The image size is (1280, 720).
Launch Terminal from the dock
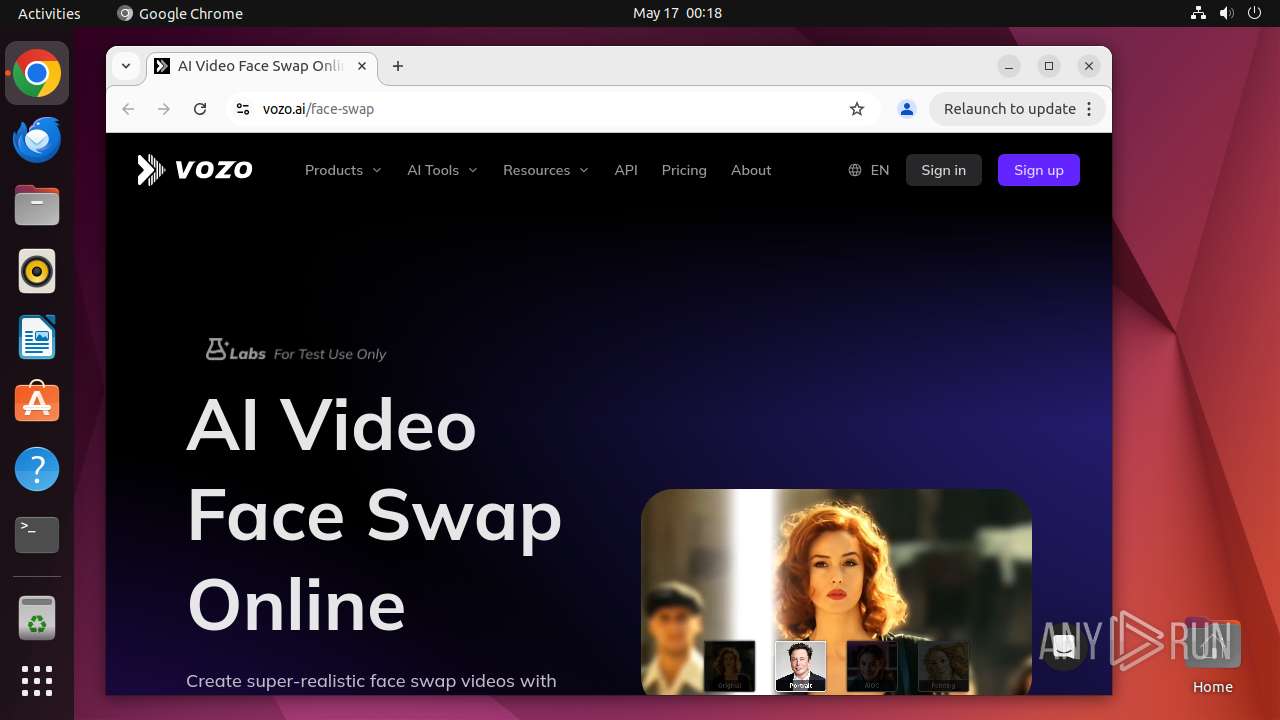click(x=37, y=535)
